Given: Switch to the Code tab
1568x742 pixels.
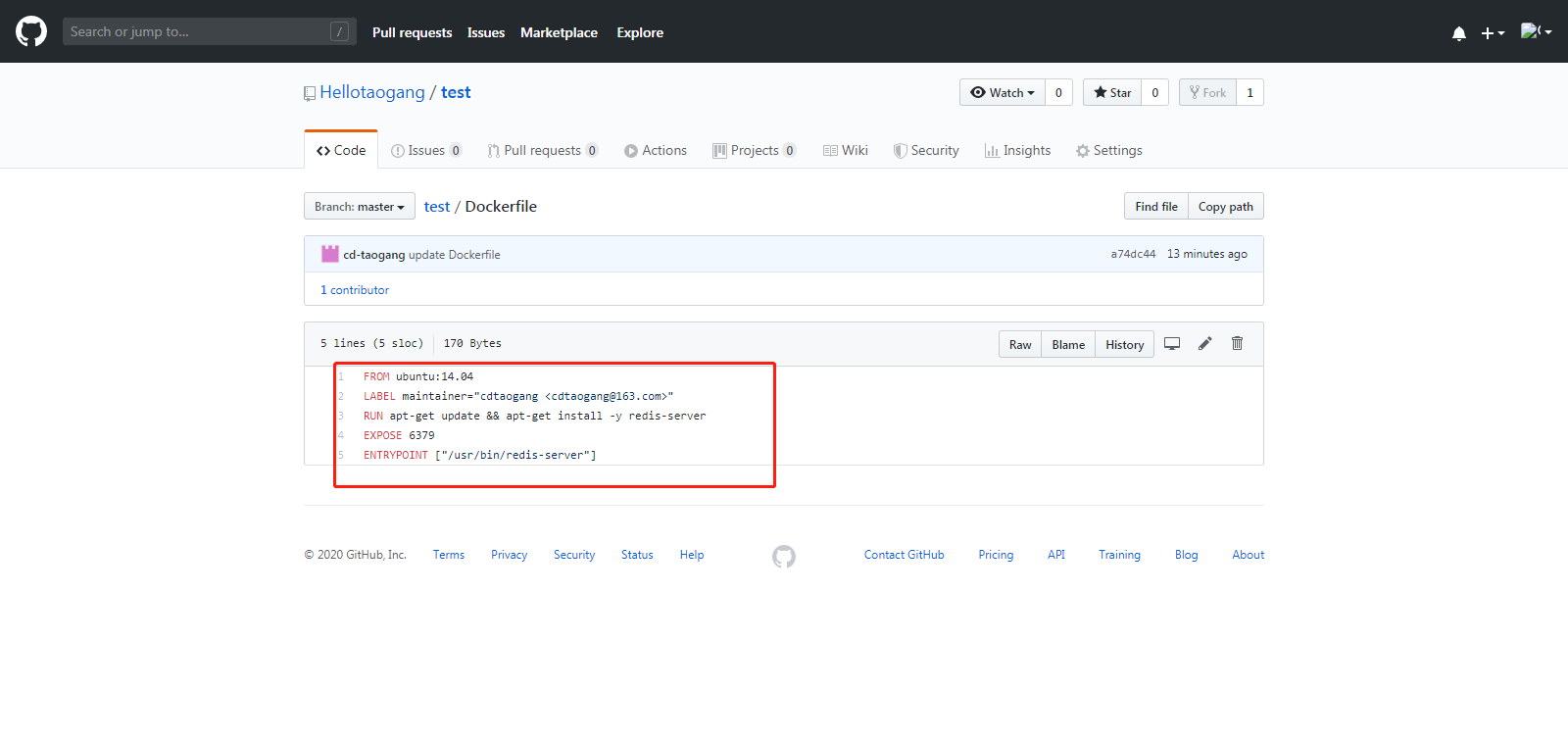Looking at the screenshot, I should [x=341, y=150].
